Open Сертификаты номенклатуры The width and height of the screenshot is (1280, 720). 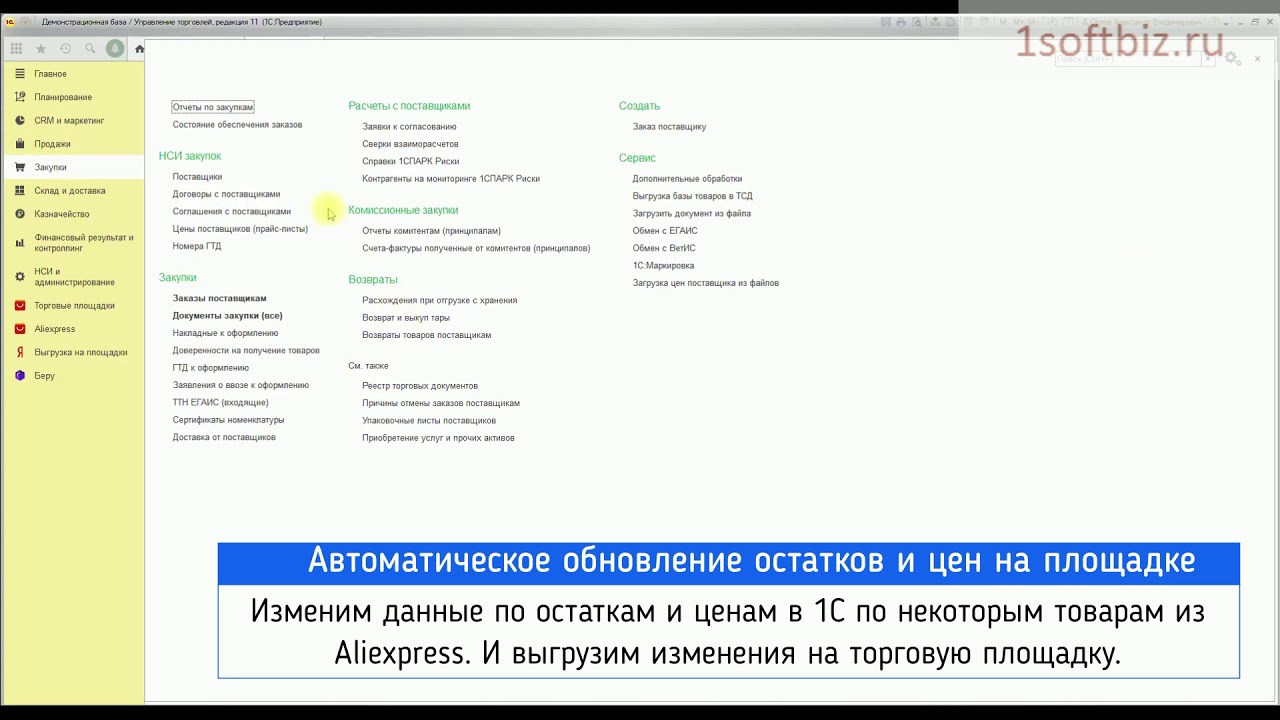click(x=228, y=420)
